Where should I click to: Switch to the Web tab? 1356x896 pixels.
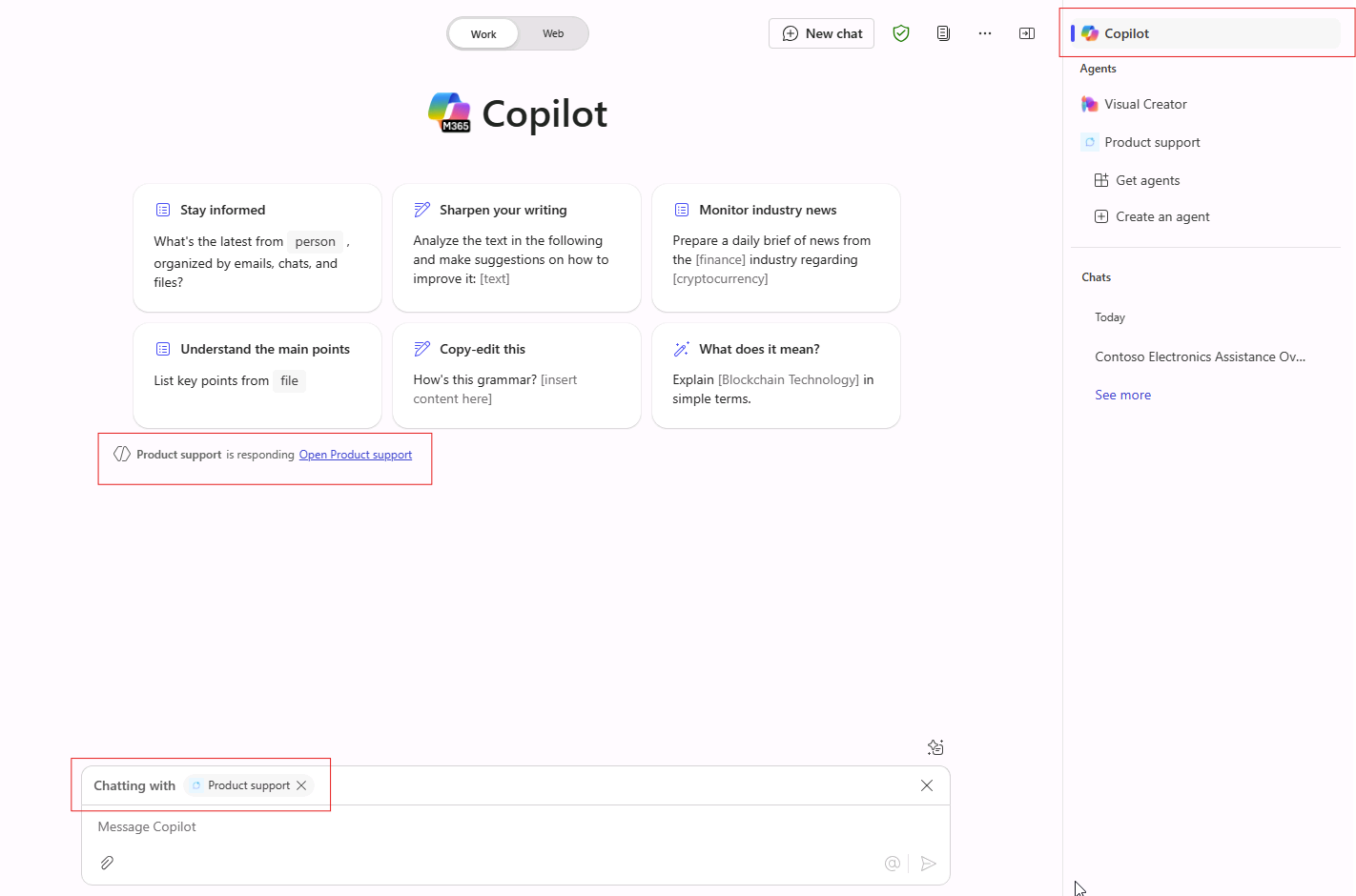point(553,34)
